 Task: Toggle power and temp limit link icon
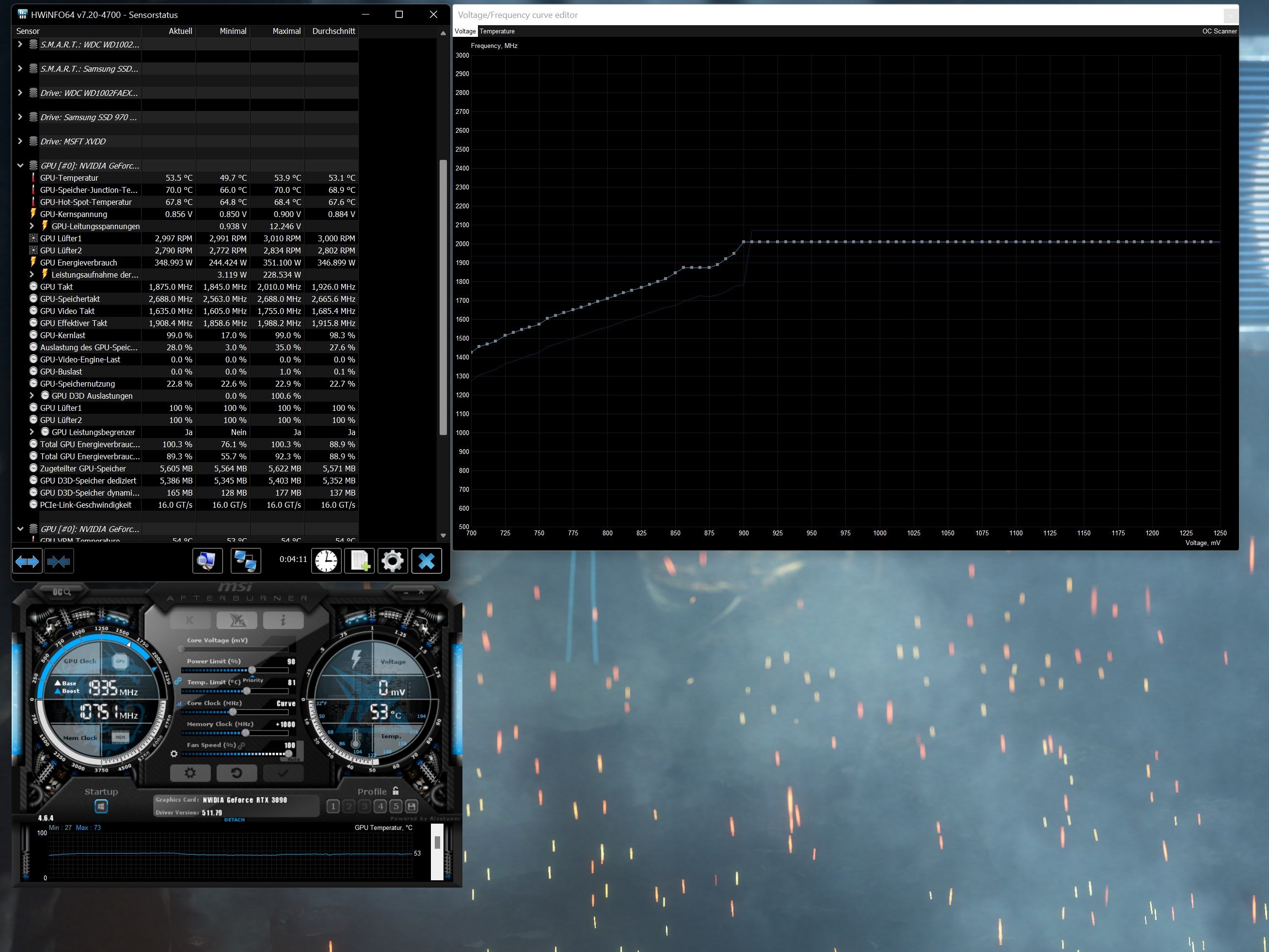tap(178, 681)
